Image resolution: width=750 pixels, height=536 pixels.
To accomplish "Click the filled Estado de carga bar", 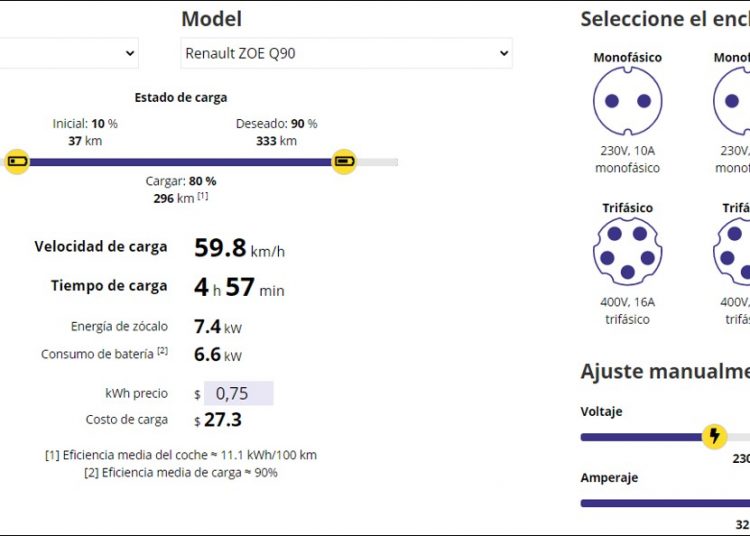I will (x=180, y=162).
